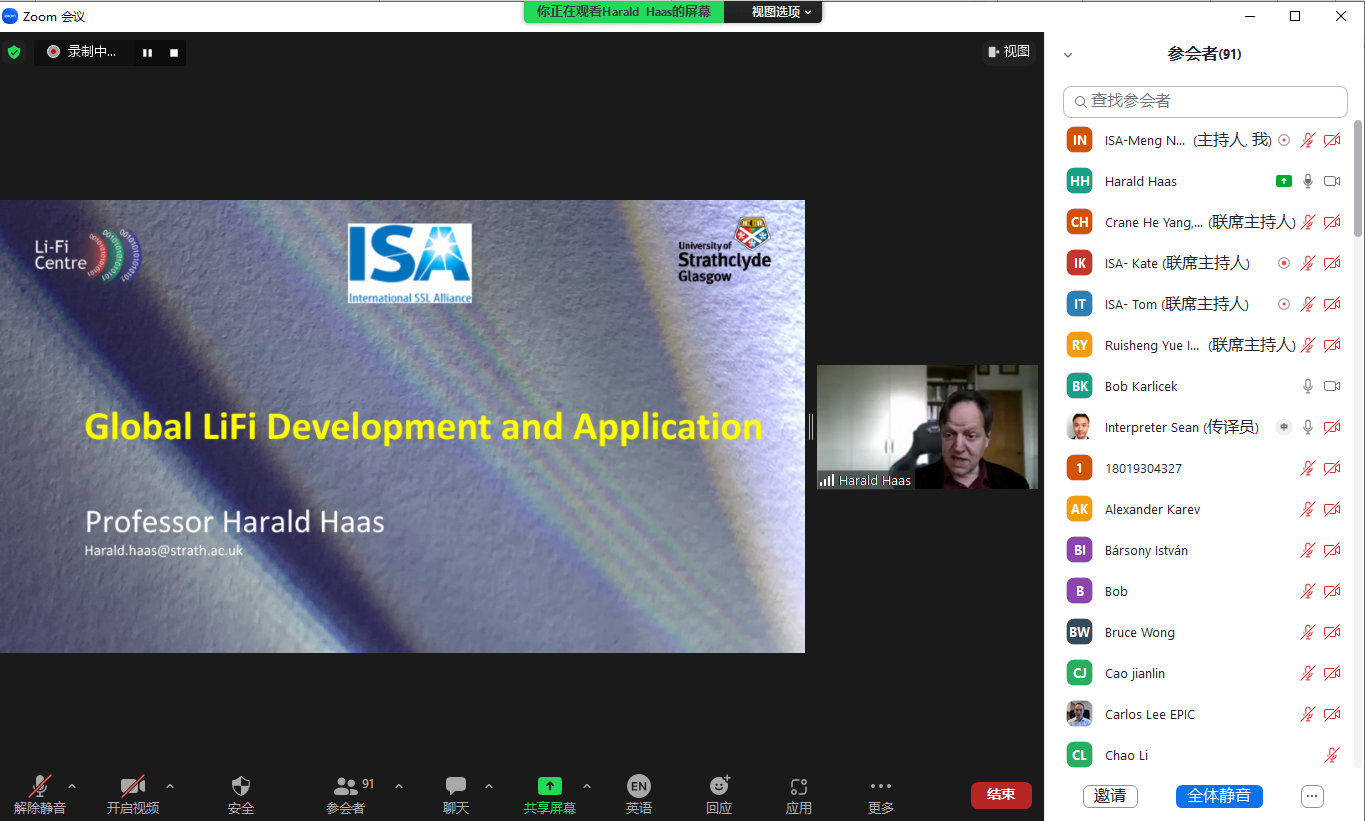Start video using camera toggle
Viewport: 1365px width, 821px height.
click(x=132, y=786)
